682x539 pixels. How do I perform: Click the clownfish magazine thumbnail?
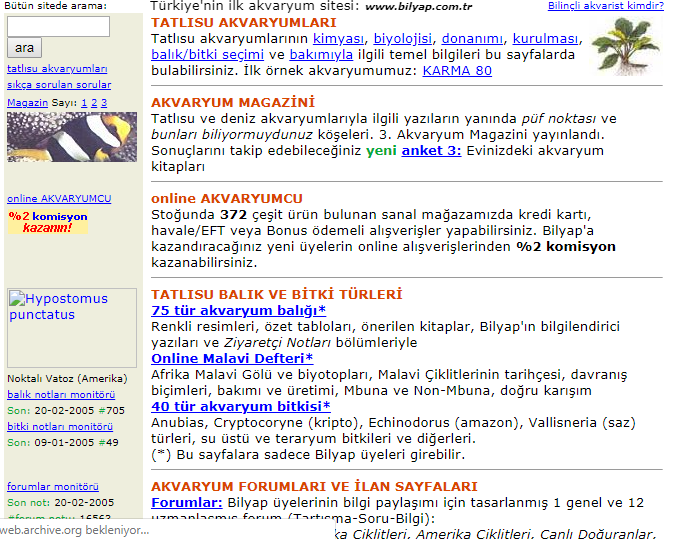pos(72,137)
